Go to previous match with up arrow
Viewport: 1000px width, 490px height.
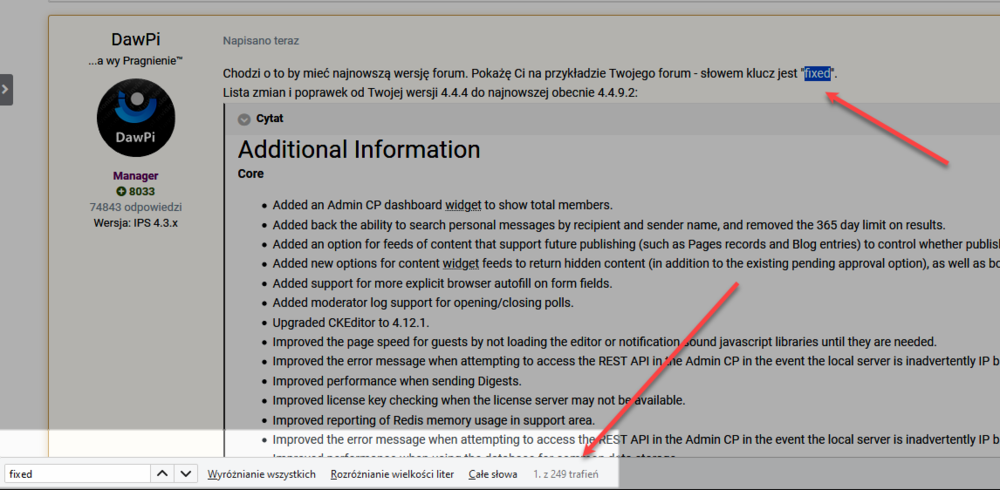point(161,473)
